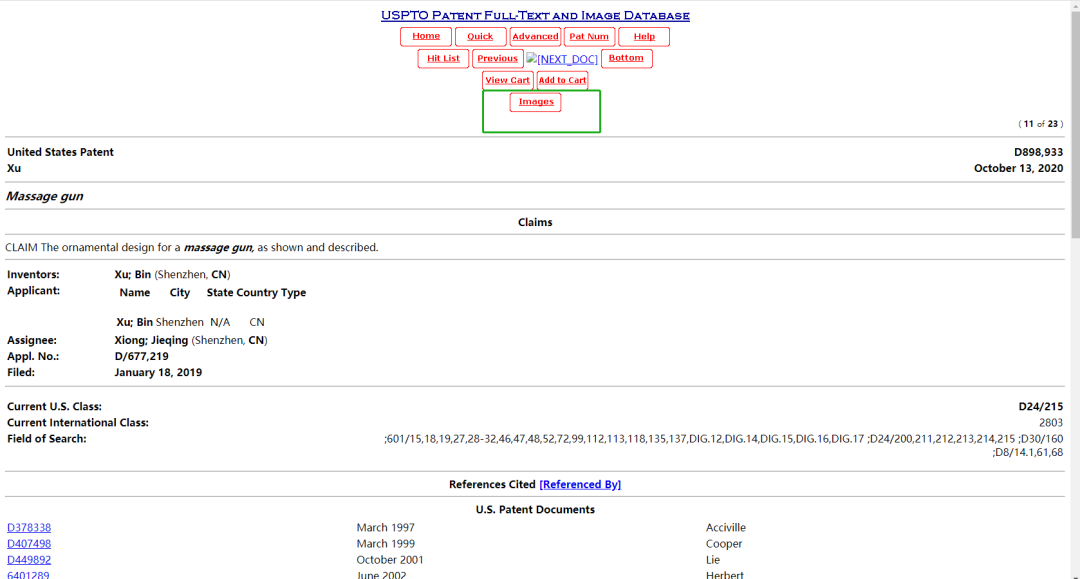1080x579 pixels.
Task: Click the U.S. class value D24/215
Action: click(x=1040, y=406)
